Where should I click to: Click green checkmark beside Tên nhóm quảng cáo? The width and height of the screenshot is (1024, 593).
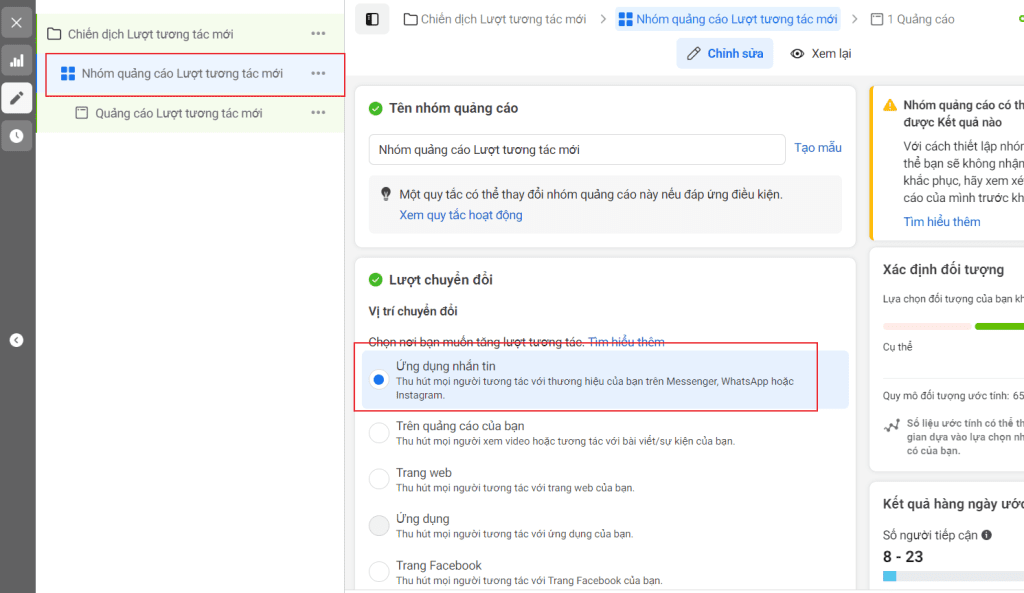click(x=376, y=108)
